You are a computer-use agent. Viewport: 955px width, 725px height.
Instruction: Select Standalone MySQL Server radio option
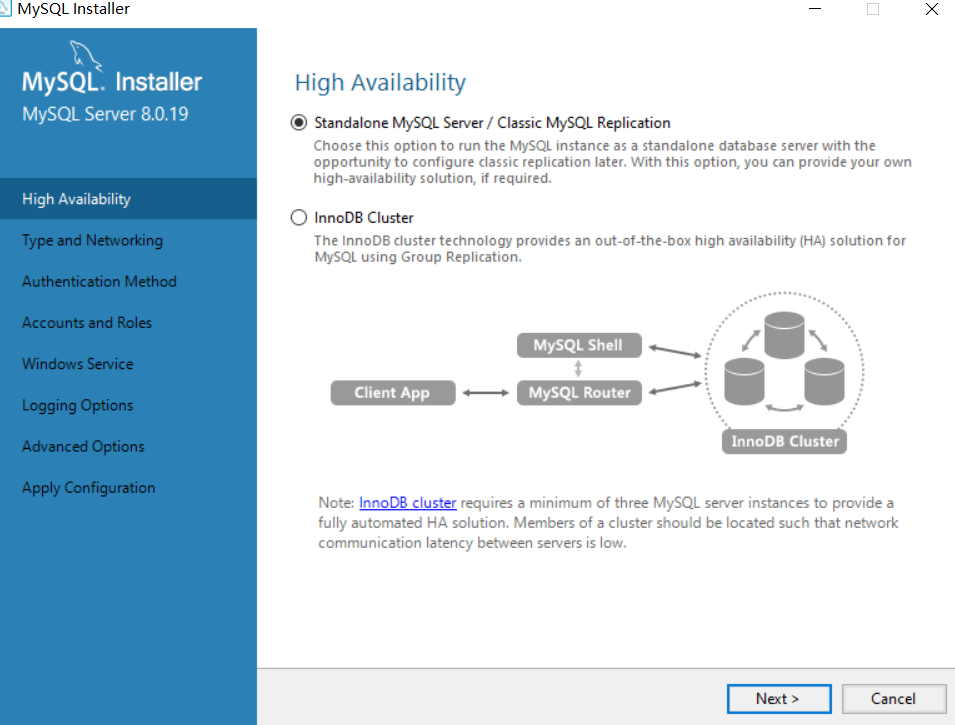[298, 123]
